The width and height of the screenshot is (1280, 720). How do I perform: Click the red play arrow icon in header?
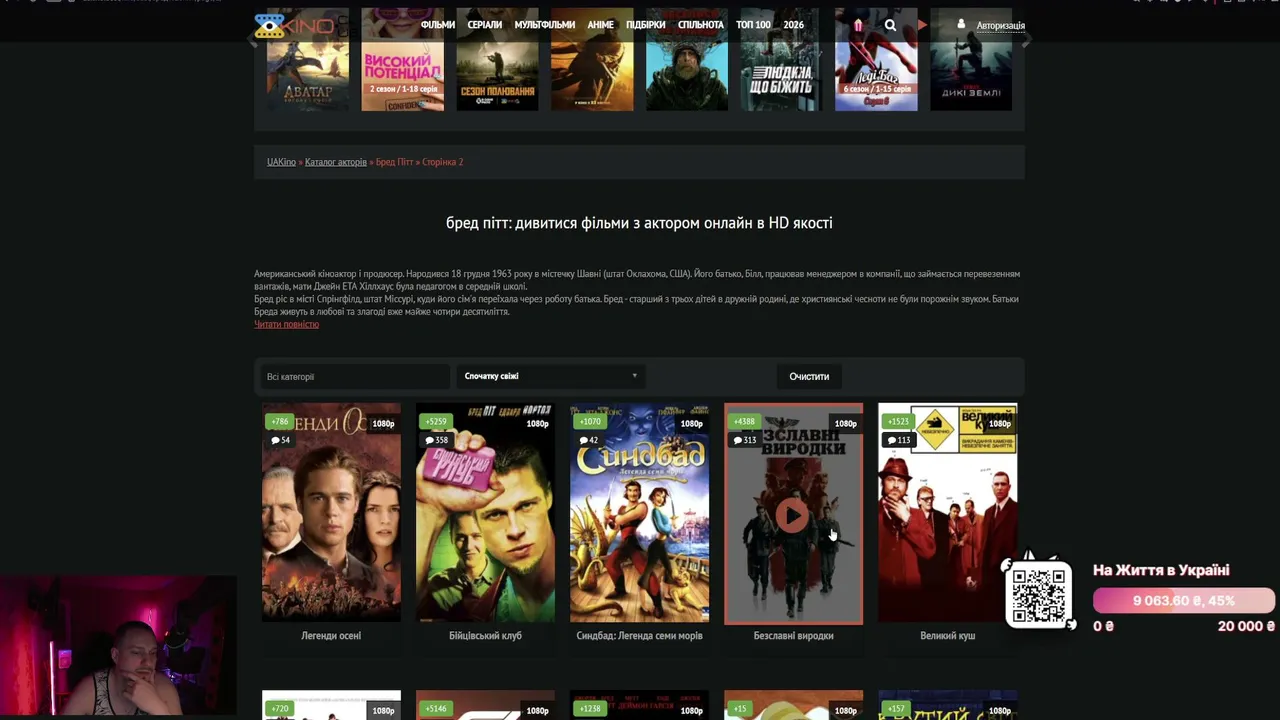point(922,25)
